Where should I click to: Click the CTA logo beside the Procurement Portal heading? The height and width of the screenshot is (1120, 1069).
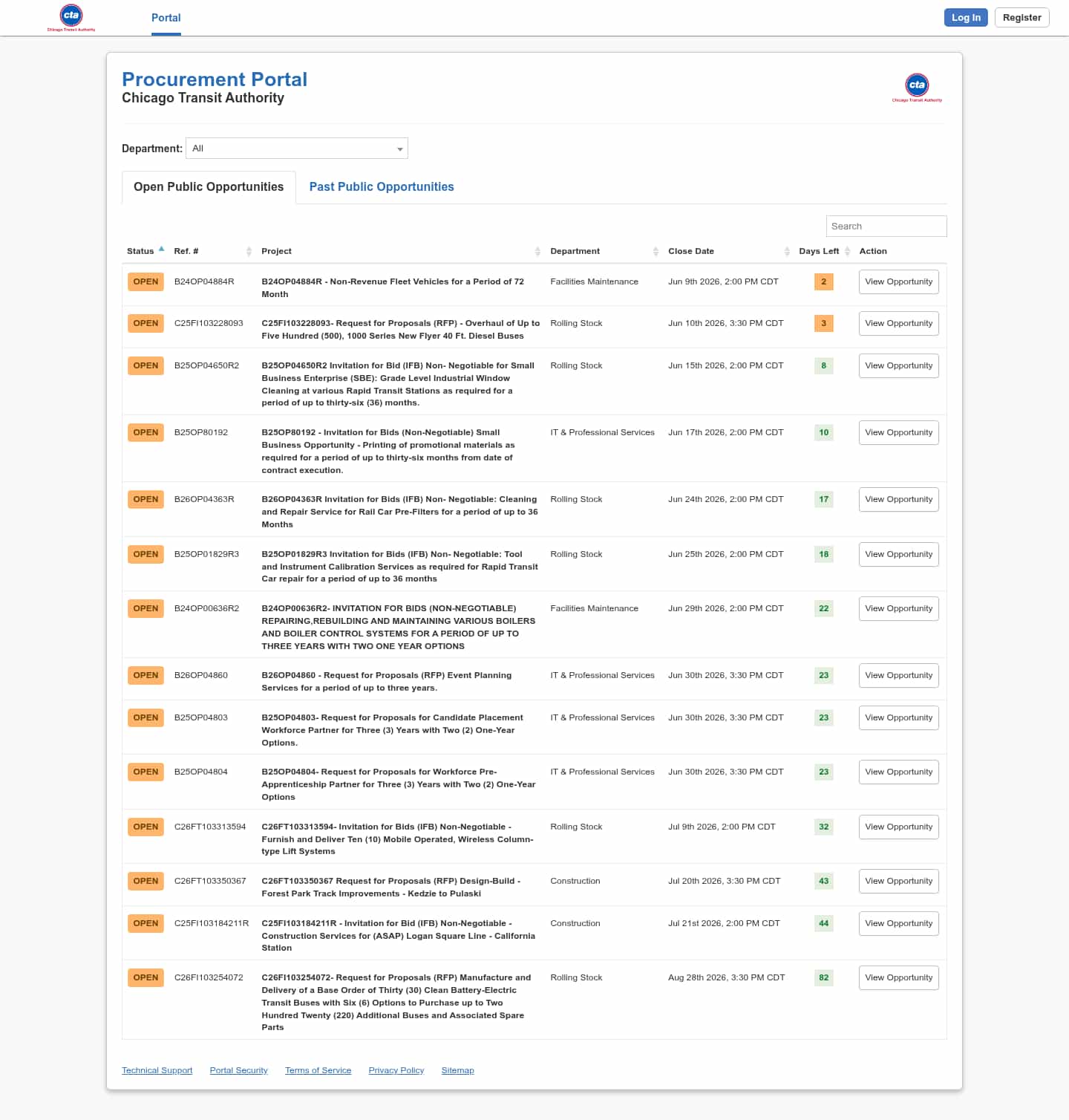[917, 88]
